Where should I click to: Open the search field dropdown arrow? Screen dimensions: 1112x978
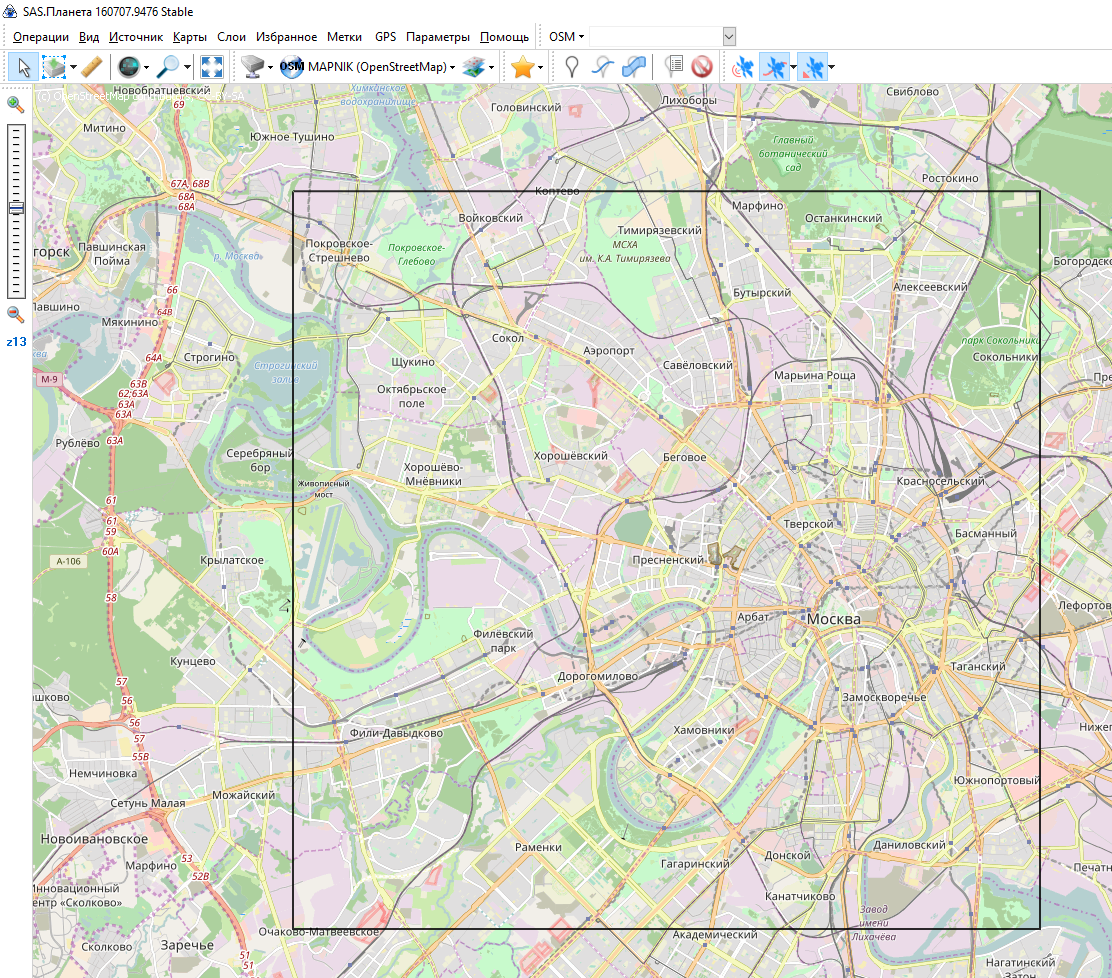(x=729, y=36)
